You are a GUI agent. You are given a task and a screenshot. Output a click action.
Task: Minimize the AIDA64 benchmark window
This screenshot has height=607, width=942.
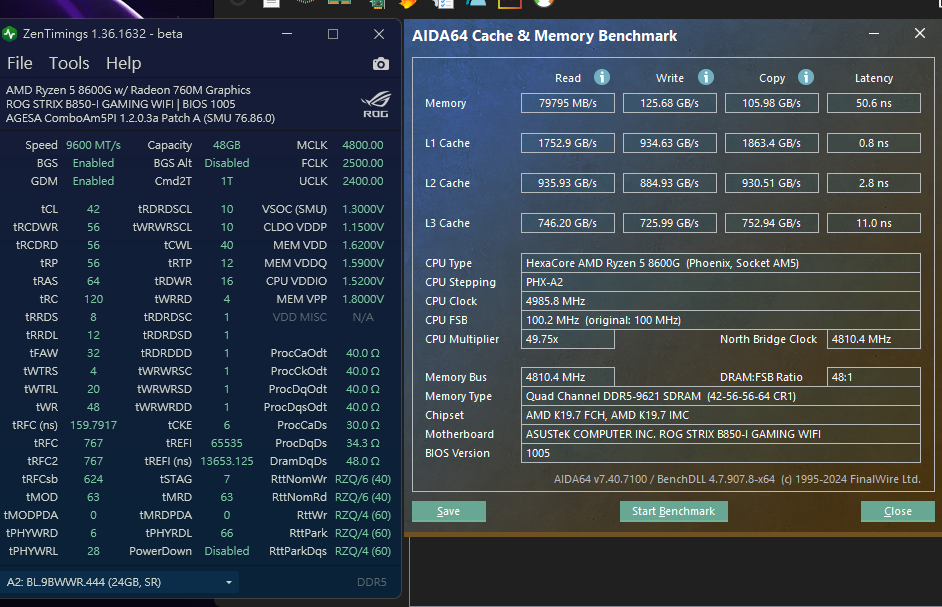pos(874,34)
